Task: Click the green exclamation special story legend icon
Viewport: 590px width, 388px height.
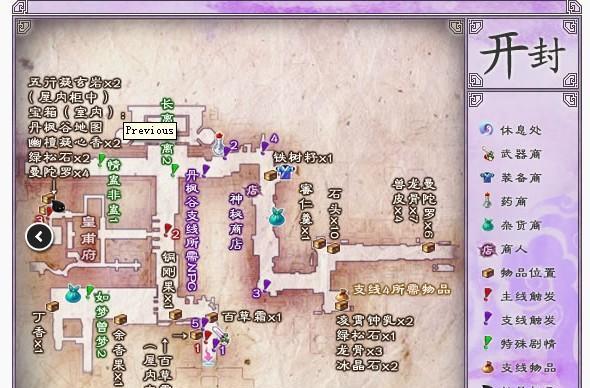Action: [x=487, y=342]
